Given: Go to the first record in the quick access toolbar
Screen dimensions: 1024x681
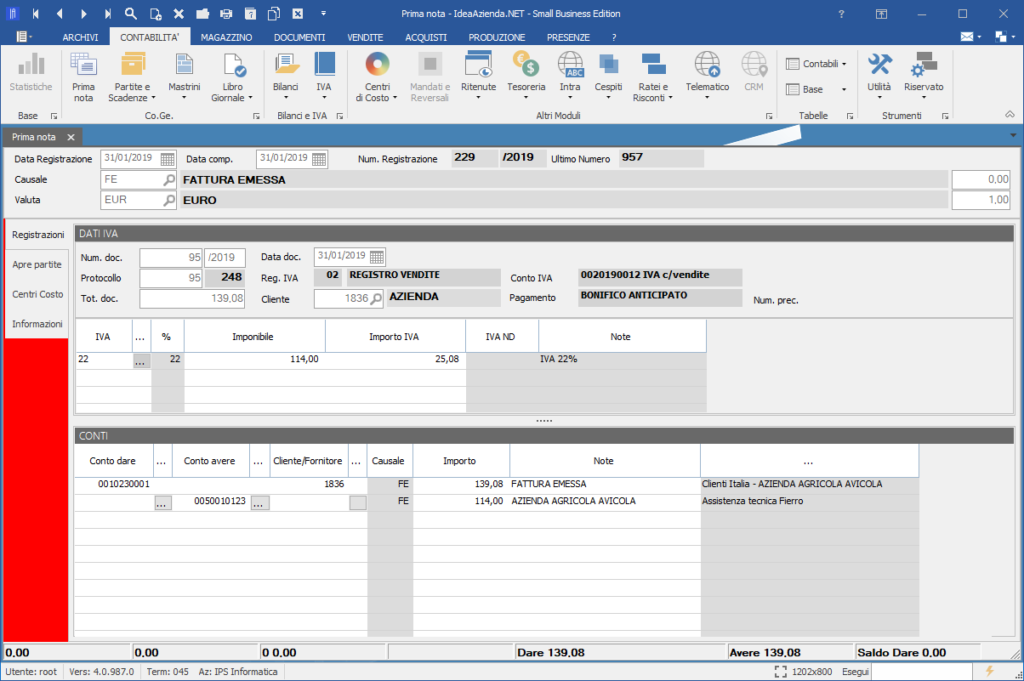Looking at the screenshot, I should click(x=35, y=14).
